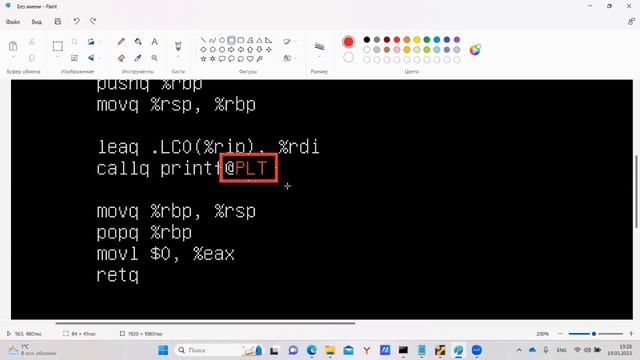640x360 pixels.
Task: Choose yellow from the palette
Action: [417, 40]
